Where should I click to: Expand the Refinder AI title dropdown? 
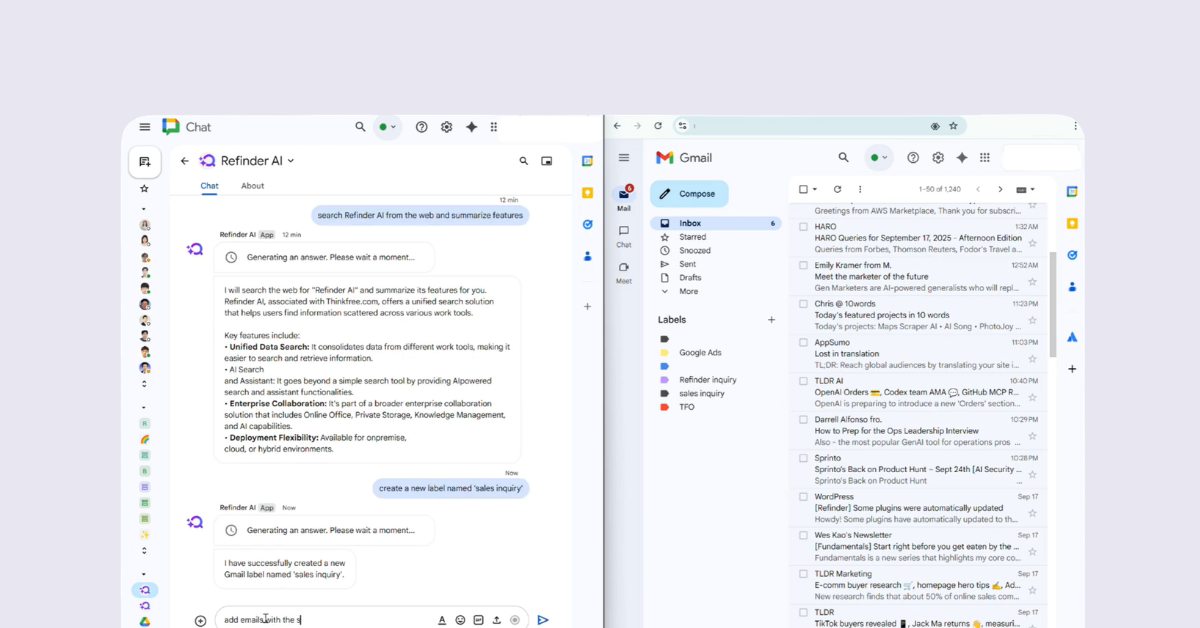tap(290, 160)
